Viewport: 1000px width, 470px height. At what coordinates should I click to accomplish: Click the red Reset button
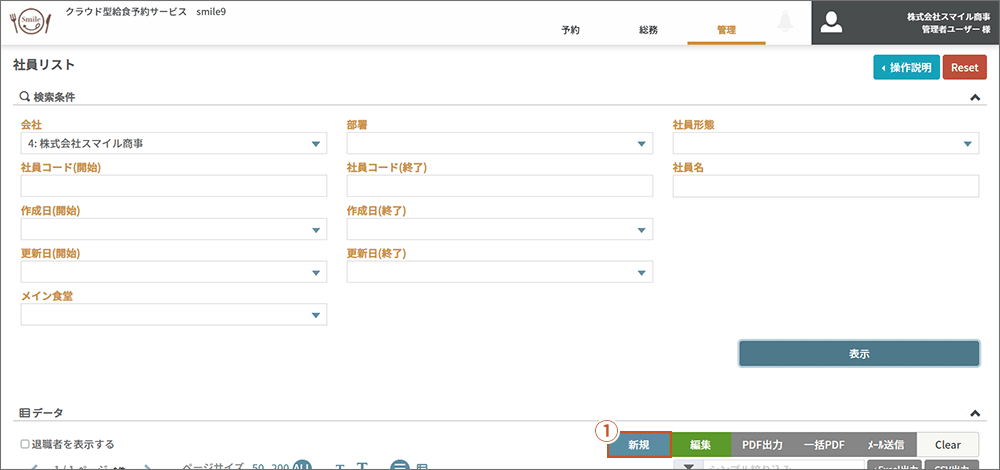coord(964,68)
